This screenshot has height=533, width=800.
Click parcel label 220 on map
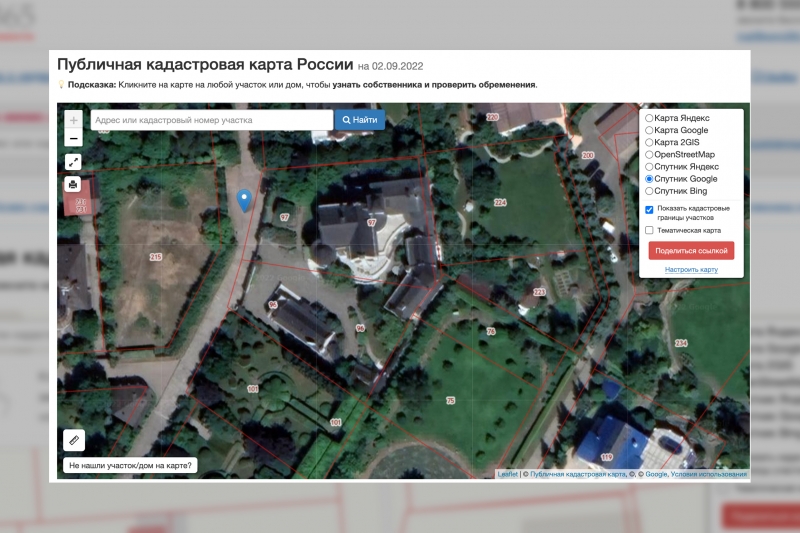coord(492,117)
